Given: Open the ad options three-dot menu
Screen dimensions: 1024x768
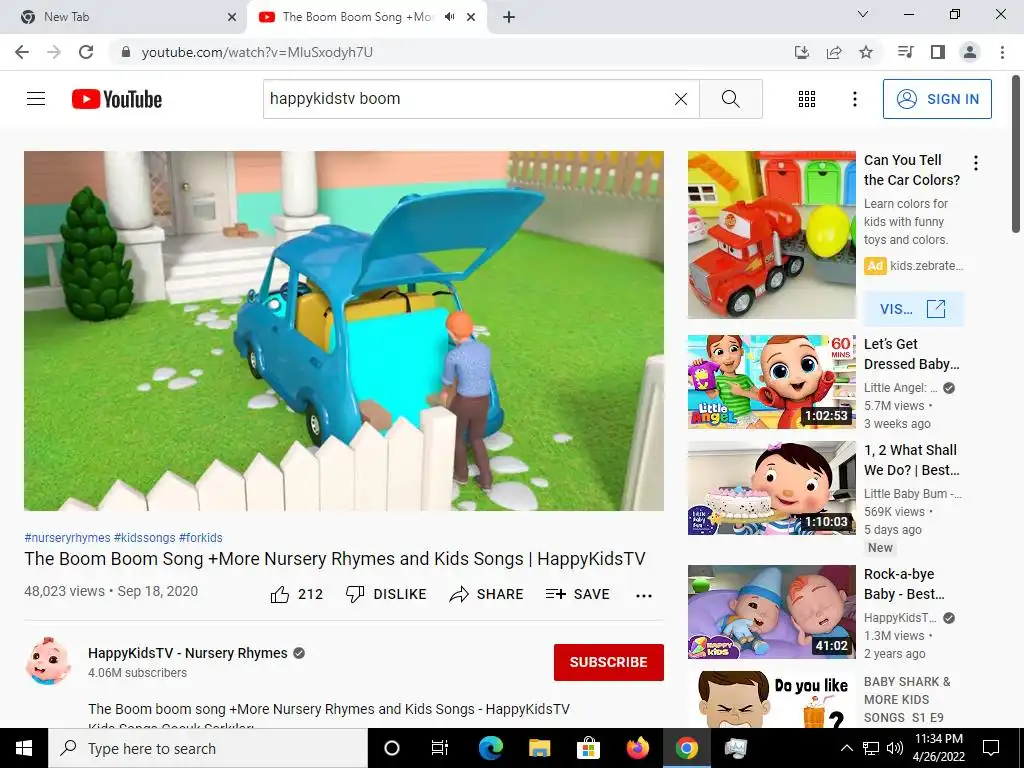Looking at the screenshot, I should [x=976, y=163].
